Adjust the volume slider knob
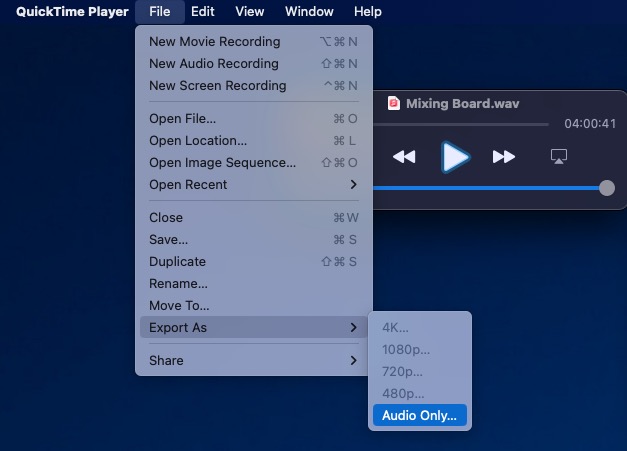Screen dimensions: 627x451 point(607,188)
